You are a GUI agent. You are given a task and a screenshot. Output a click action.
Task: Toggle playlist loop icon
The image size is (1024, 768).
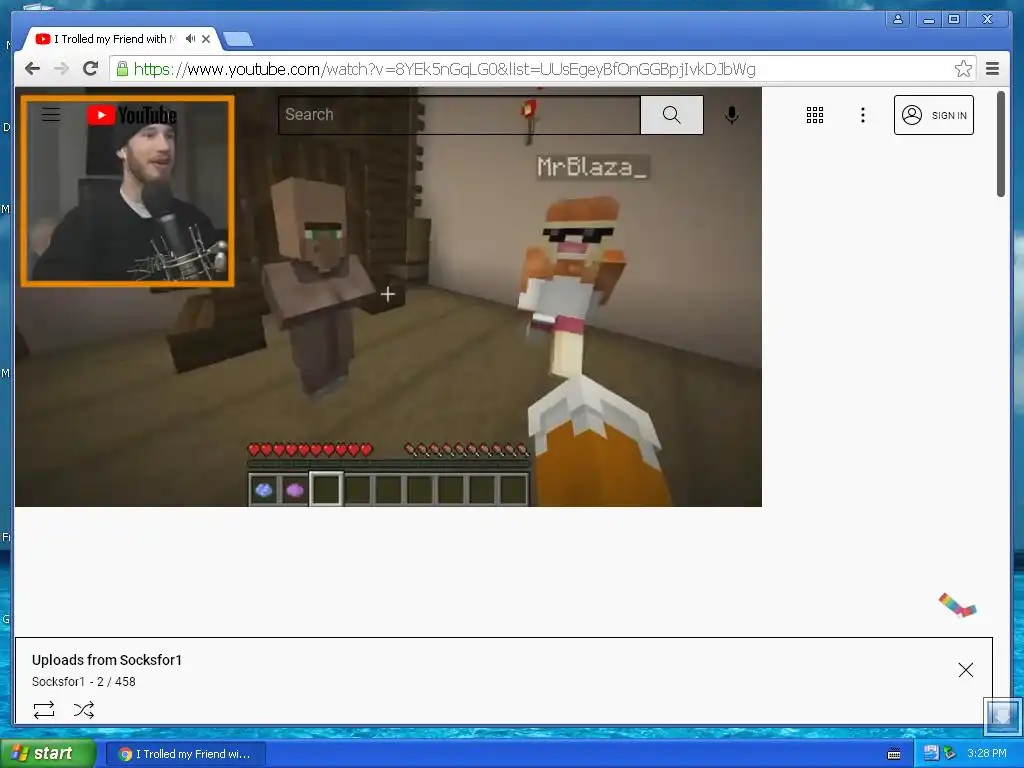pos(44,709)
